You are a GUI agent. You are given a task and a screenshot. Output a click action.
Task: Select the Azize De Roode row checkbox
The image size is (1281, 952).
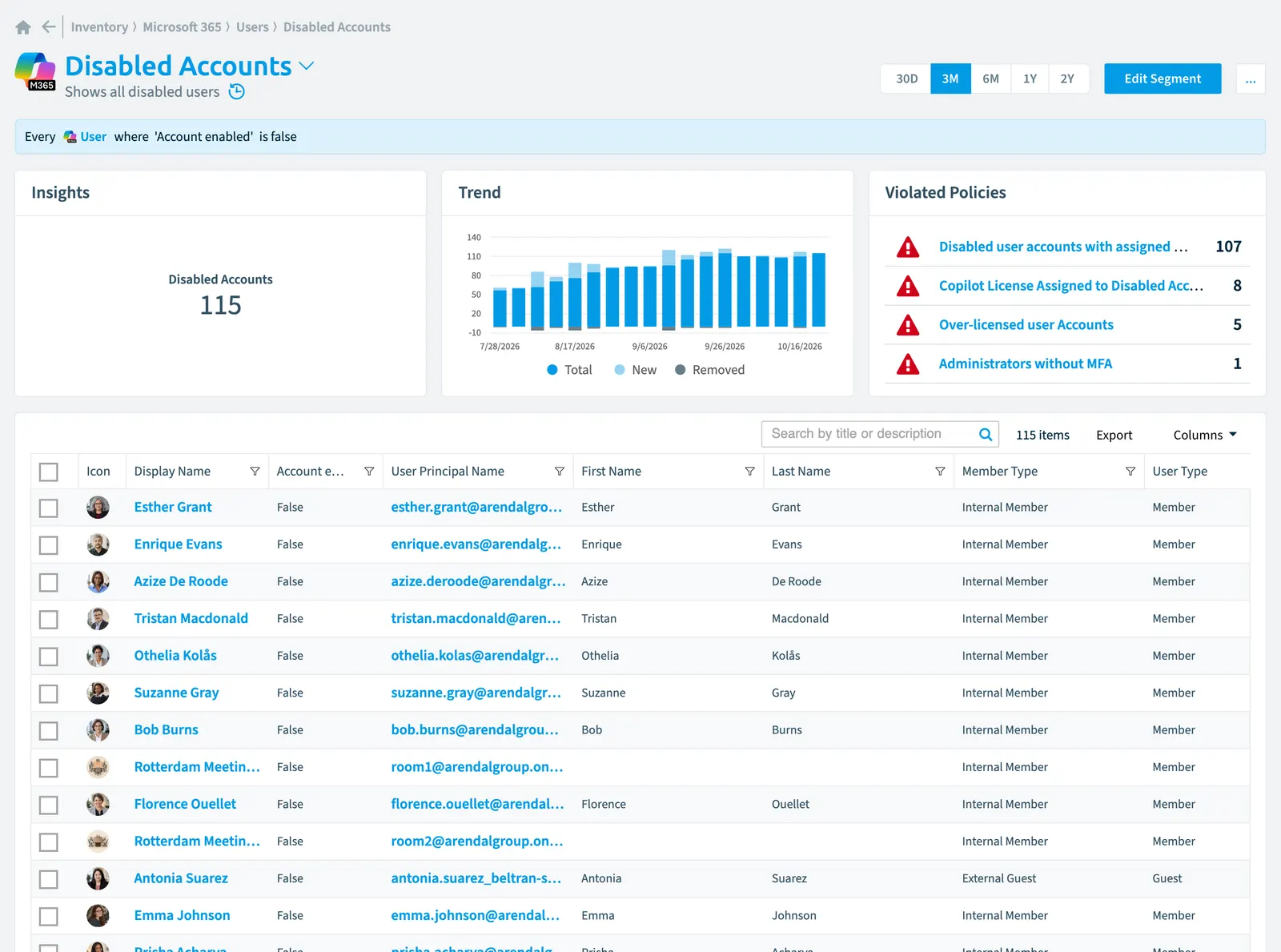tap(49, 582)
